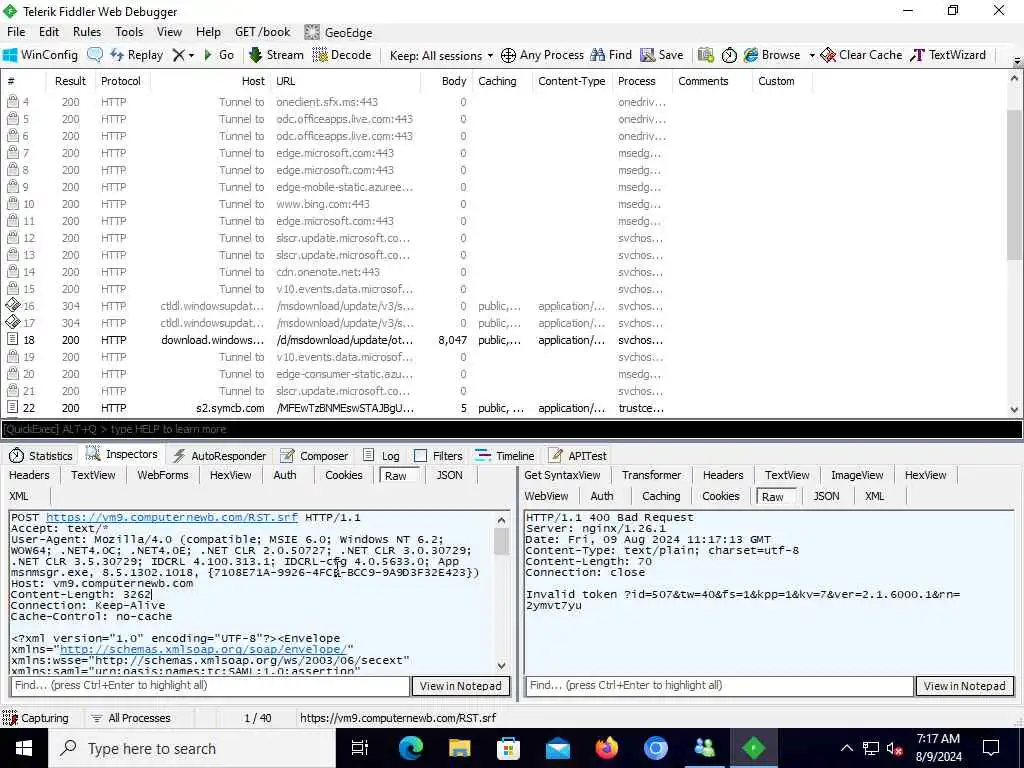1024x768 pixels.
Task: Click the vm9.computernewb.com/RST.srf request link
Action: 172,517
